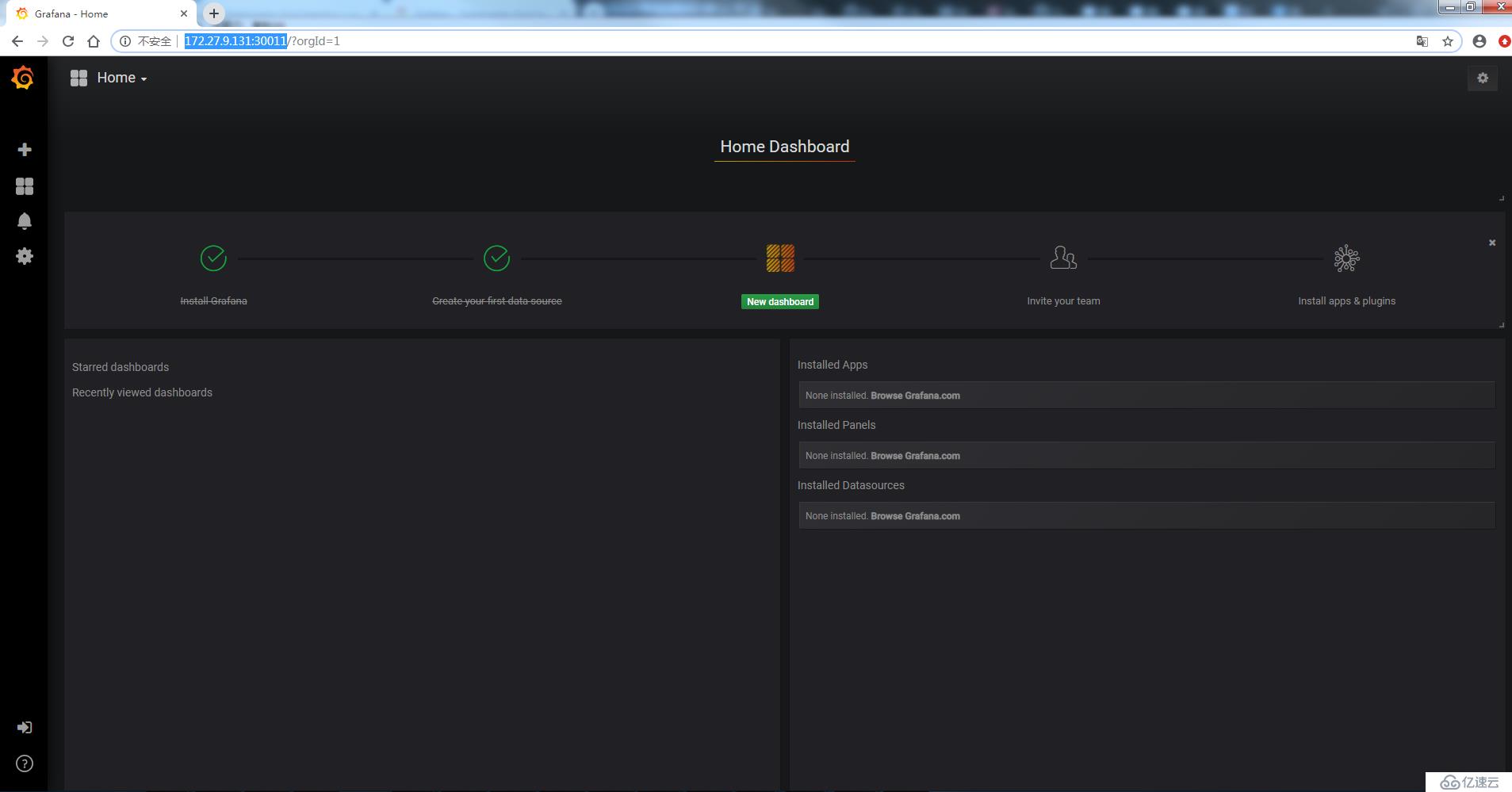Click the Installed Apps heading
Image resolution: width=1512 pixels, height=792 pixels.
[833, 365]
